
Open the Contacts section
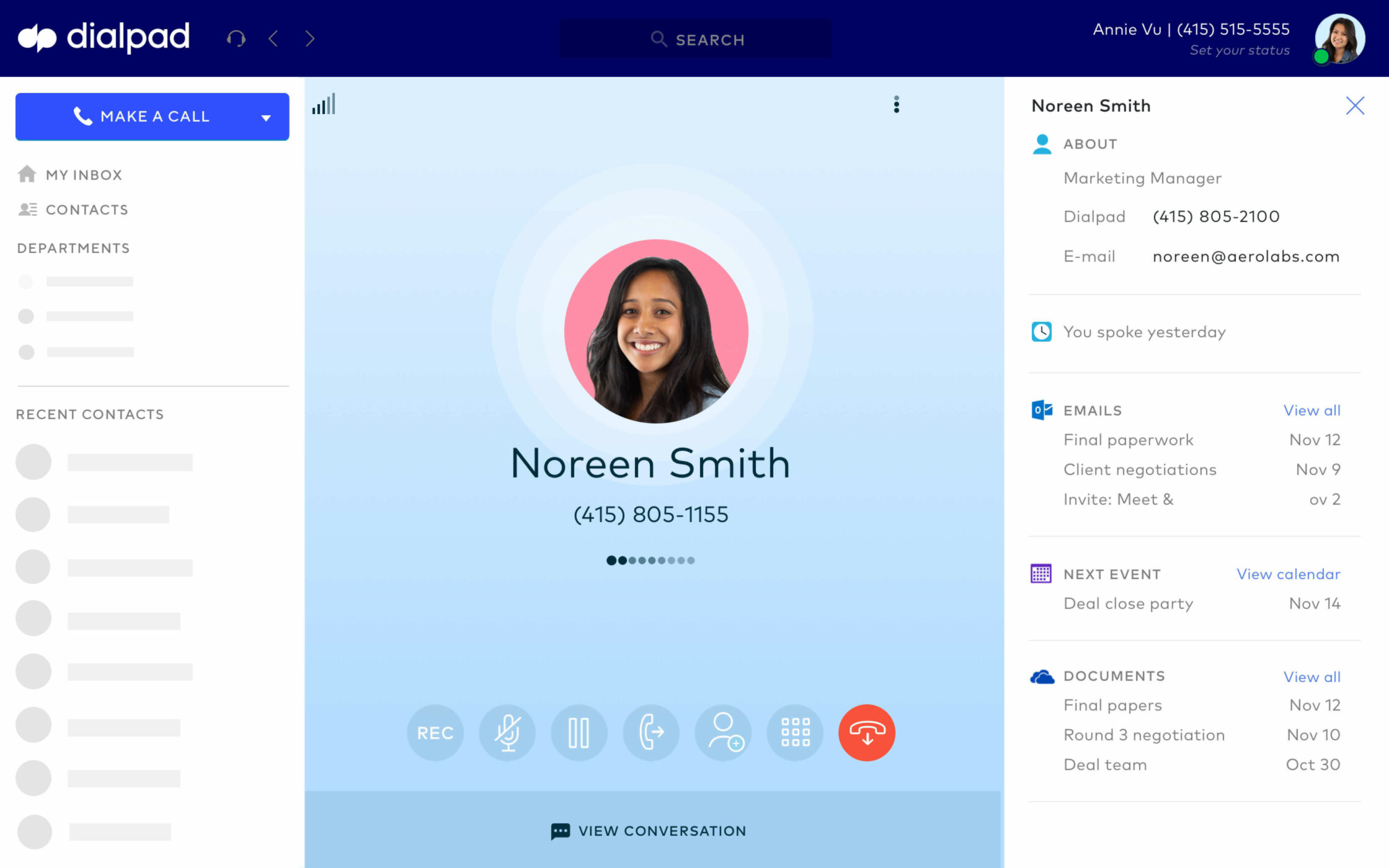(x=87, y=210)
